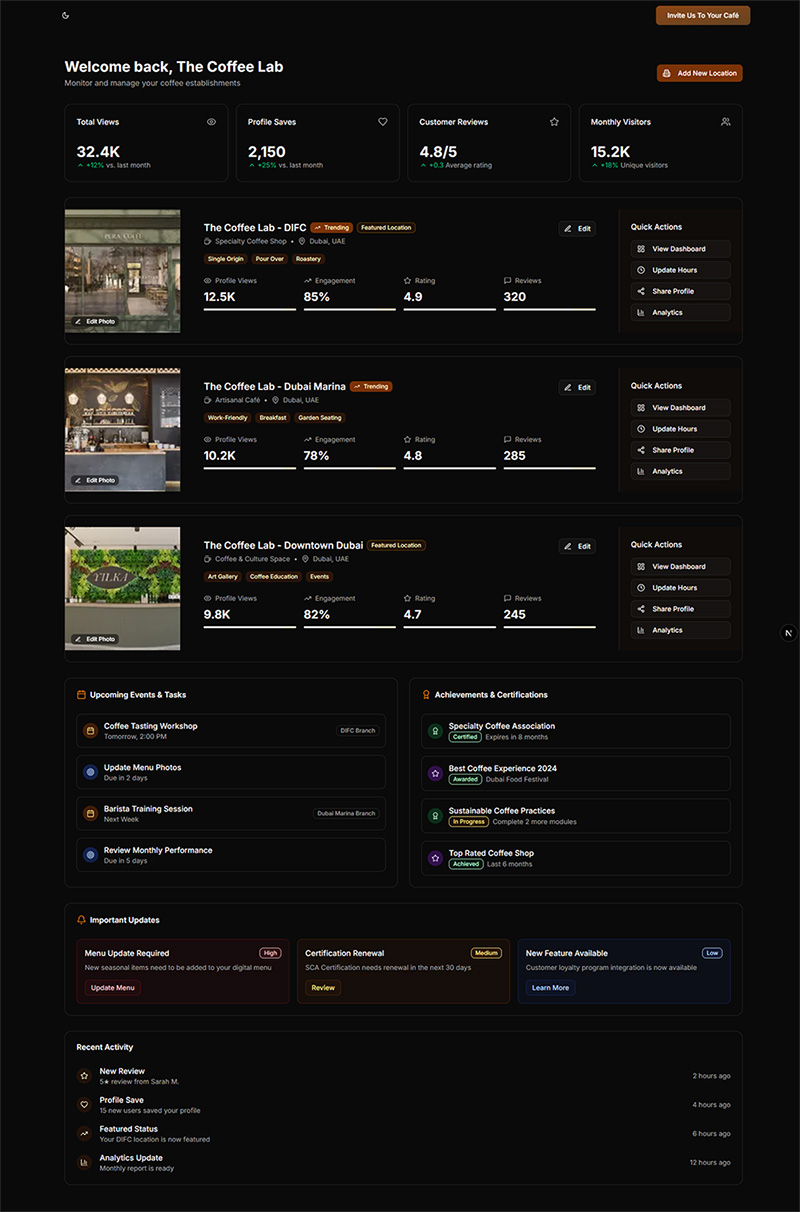The width and height of the screenshot is (800, 1212).
Task: Click the calendar icon beside Upcoming Events & Tasks
Action: [x=81, y=695]
